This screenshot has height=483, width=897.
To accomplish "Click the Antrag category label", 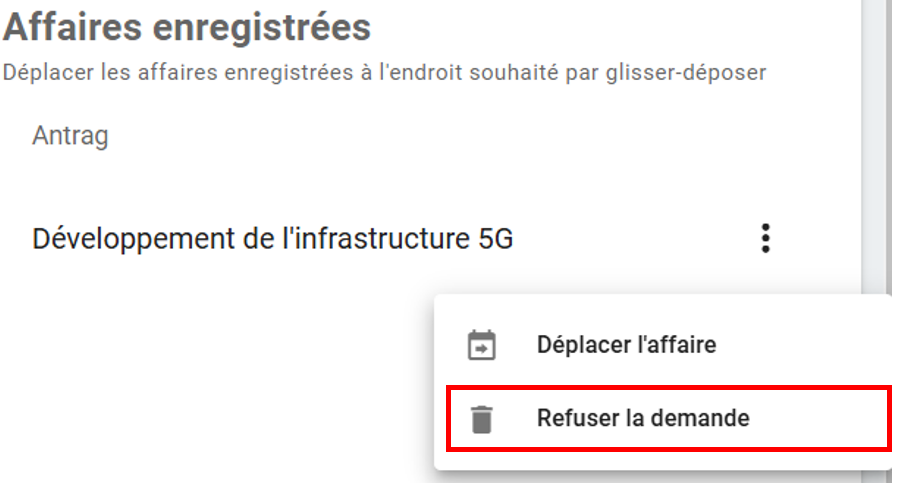I will [70, 135].
